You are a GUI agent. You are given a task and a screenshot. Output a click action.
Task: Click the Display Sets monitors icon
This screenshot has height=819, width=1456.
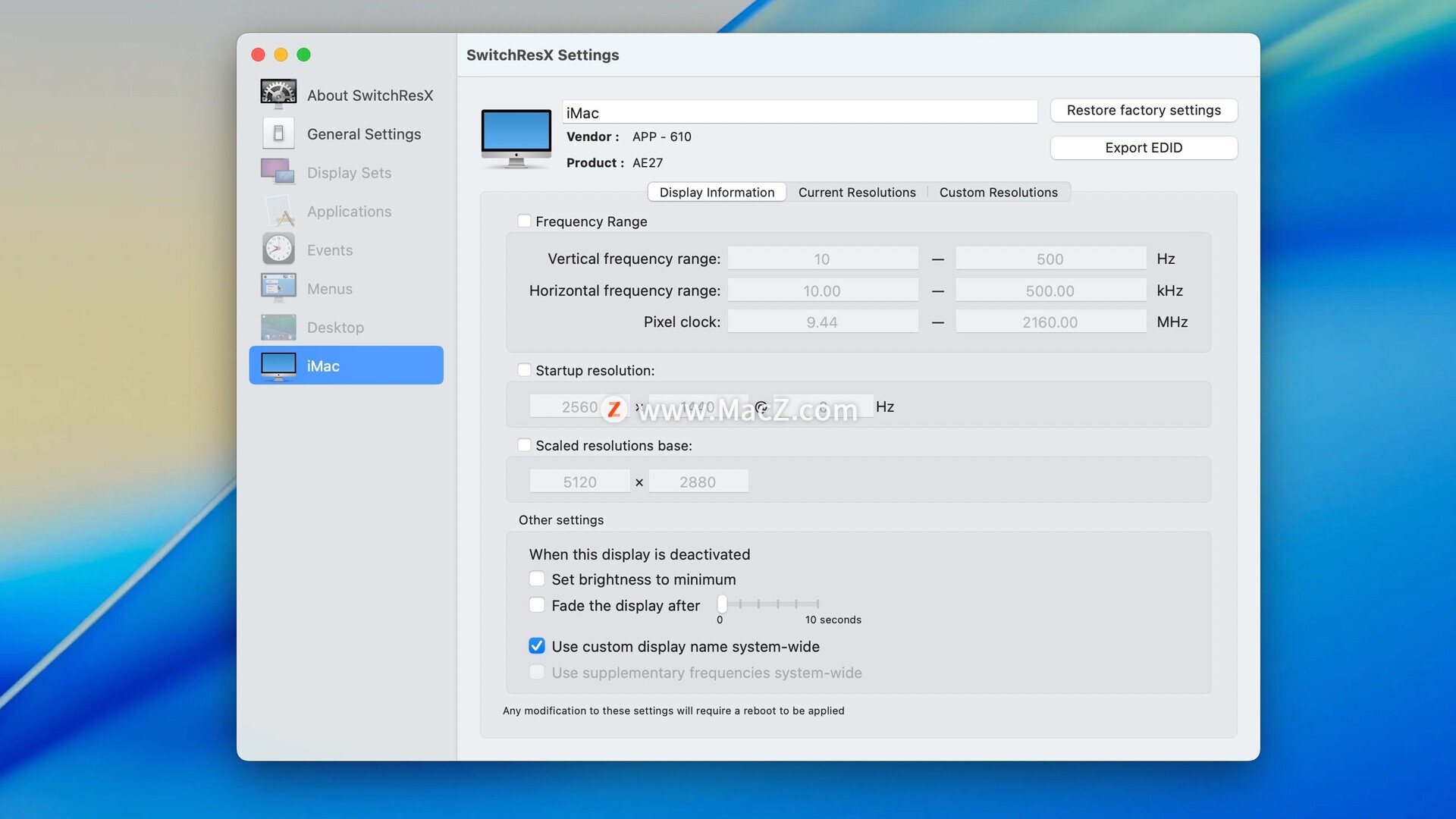coord(278,172)
